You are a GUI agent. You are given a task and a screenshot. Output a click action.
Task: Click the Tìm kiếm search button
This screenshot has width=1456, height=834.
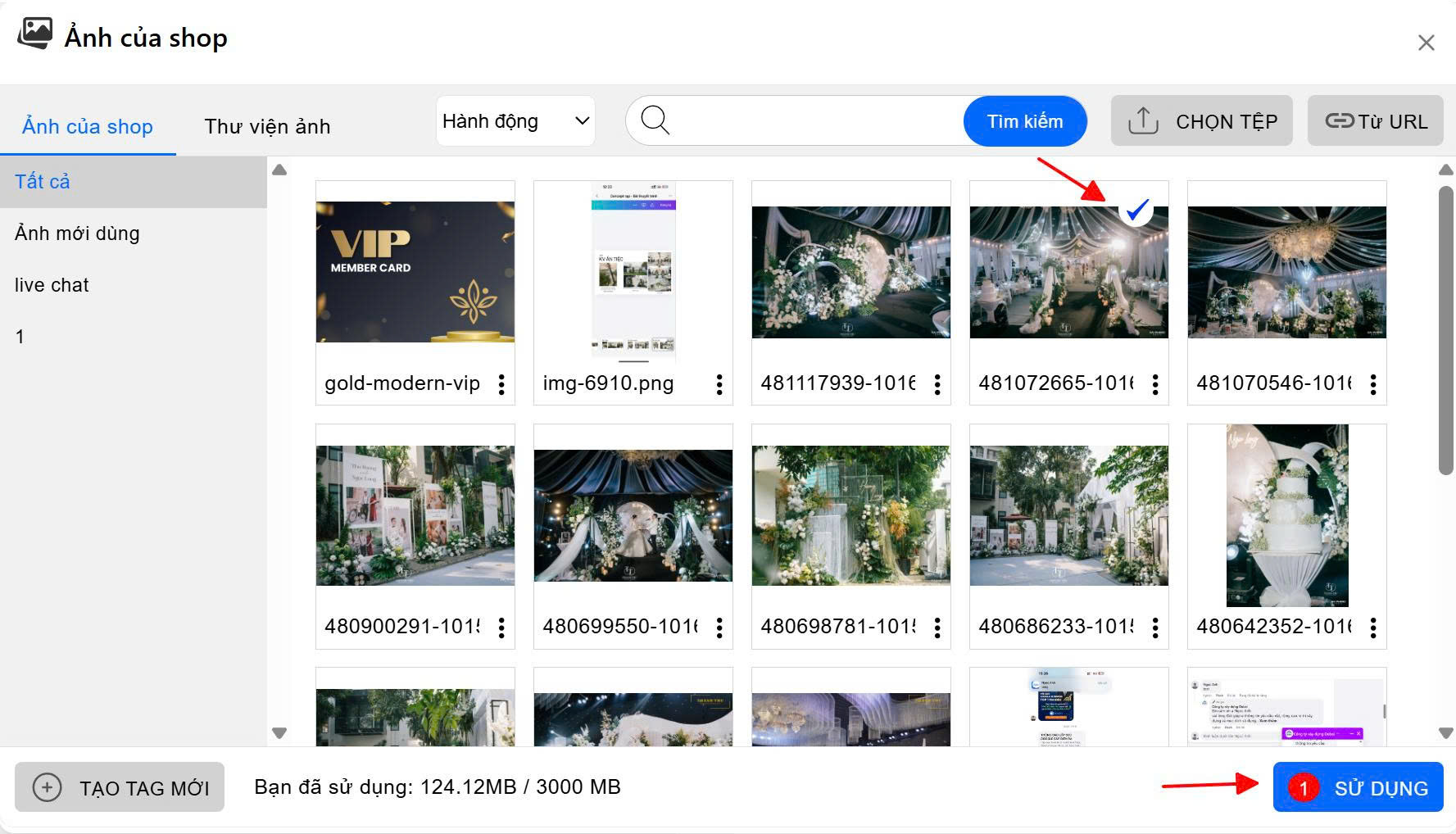(1025, 121)
